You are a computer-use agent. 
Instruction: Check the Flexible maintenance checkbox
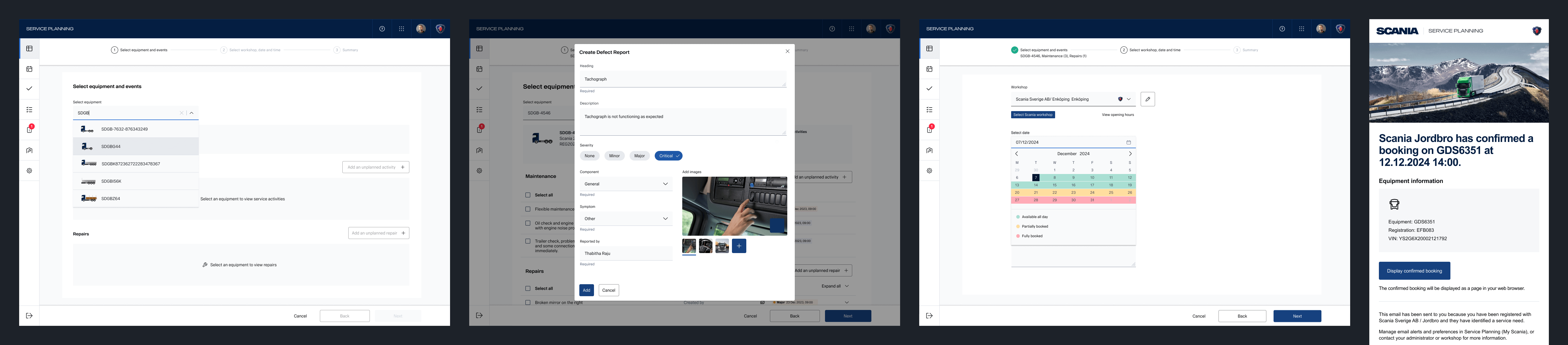point(528,209)
